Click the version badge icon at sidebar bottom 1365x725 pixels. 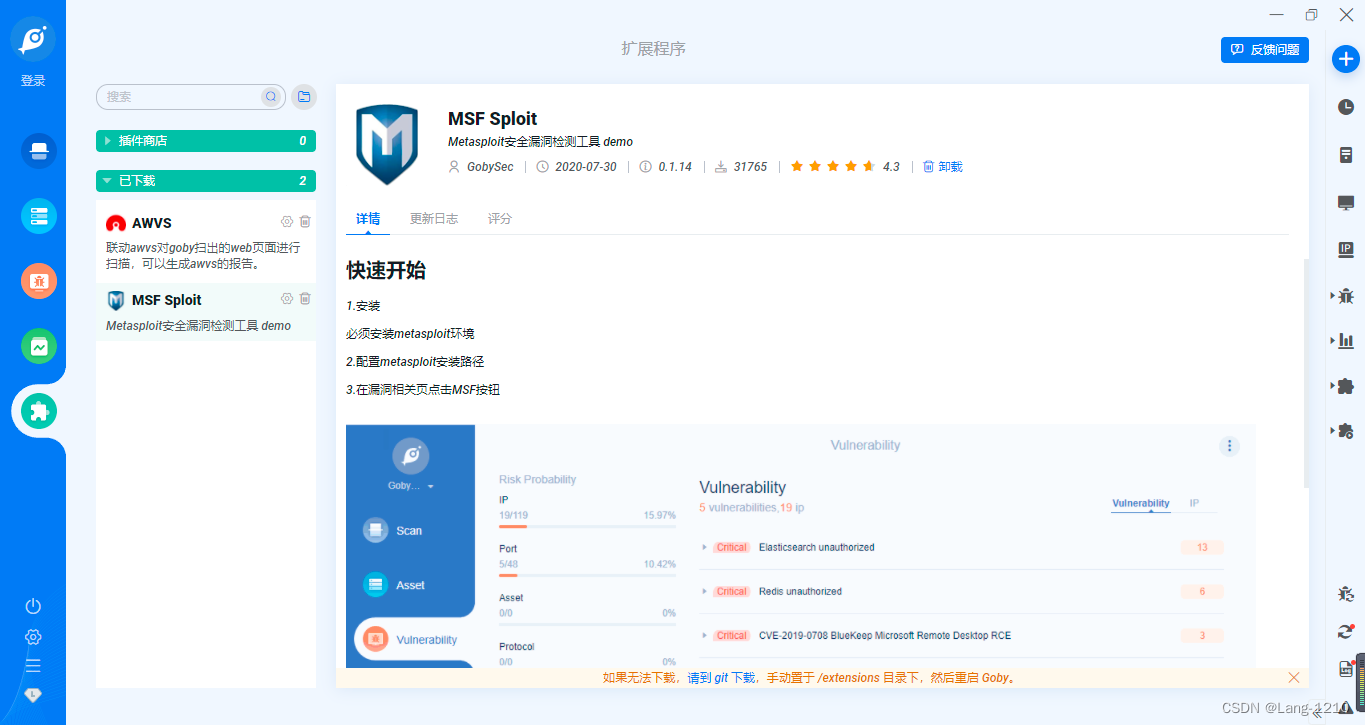point(33,694)
